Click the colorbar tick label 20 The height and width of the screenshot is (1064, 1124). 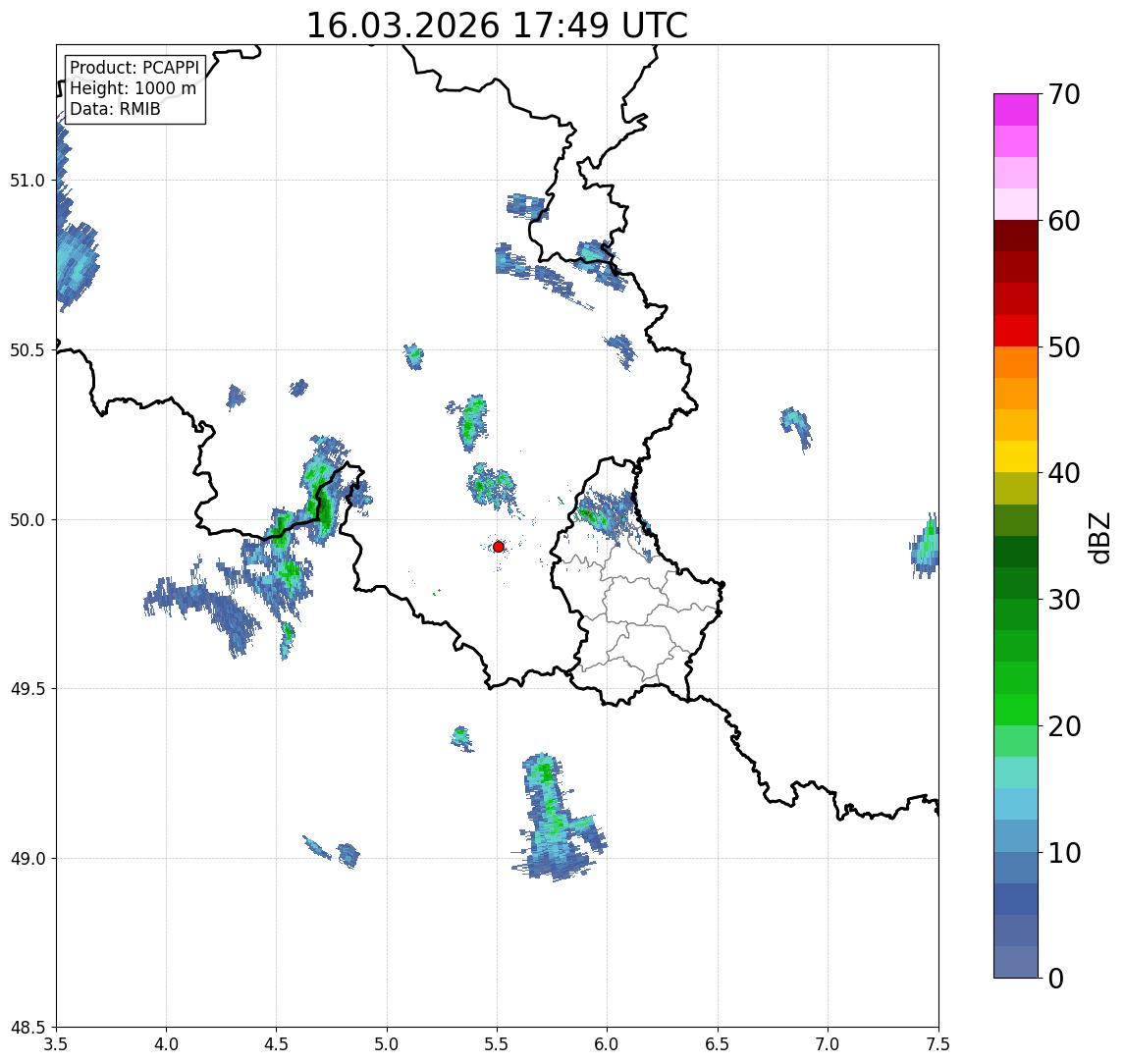point(1064,726)
